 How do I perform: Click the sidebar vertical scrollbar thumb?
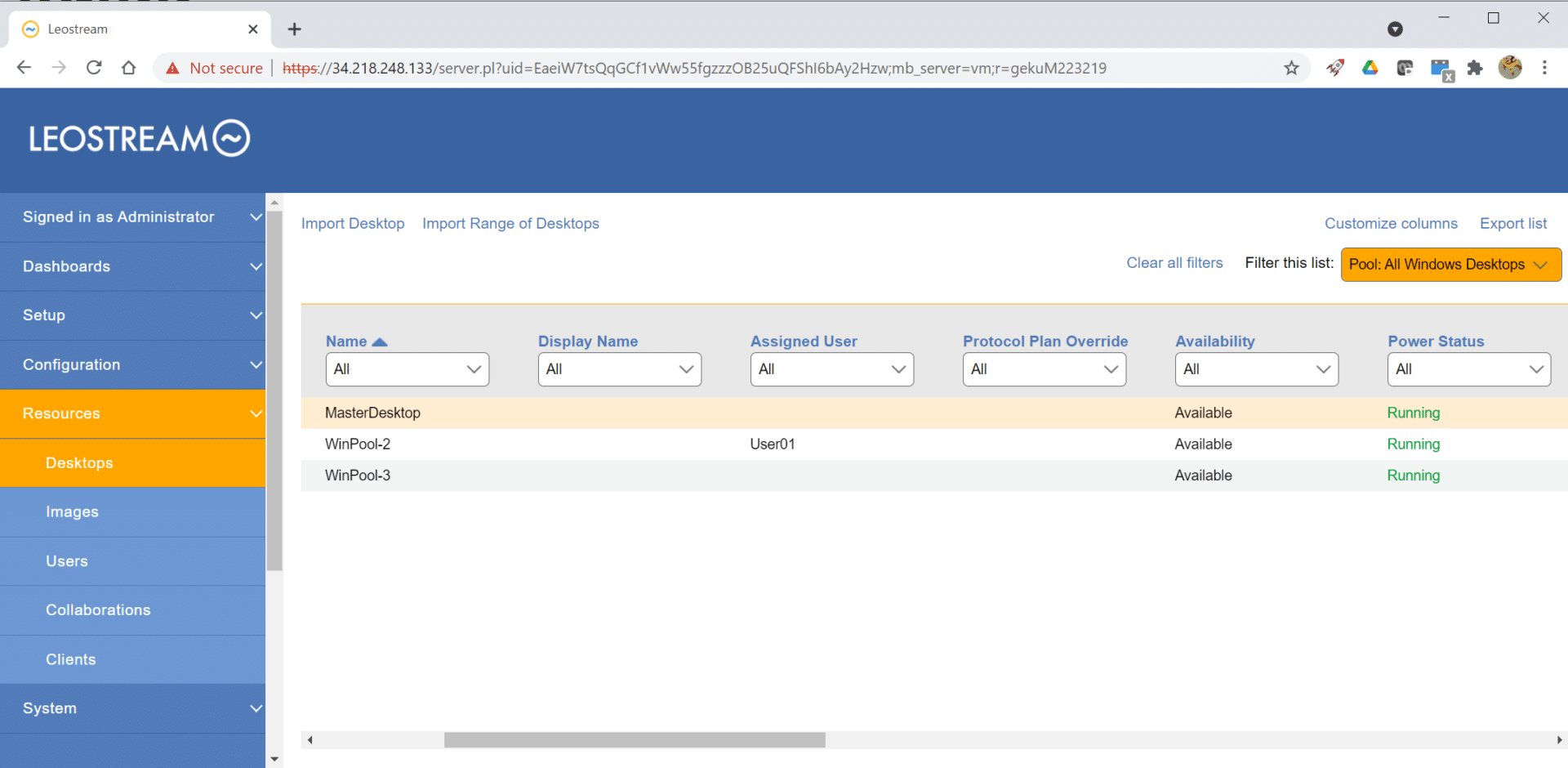click(274, 391)
